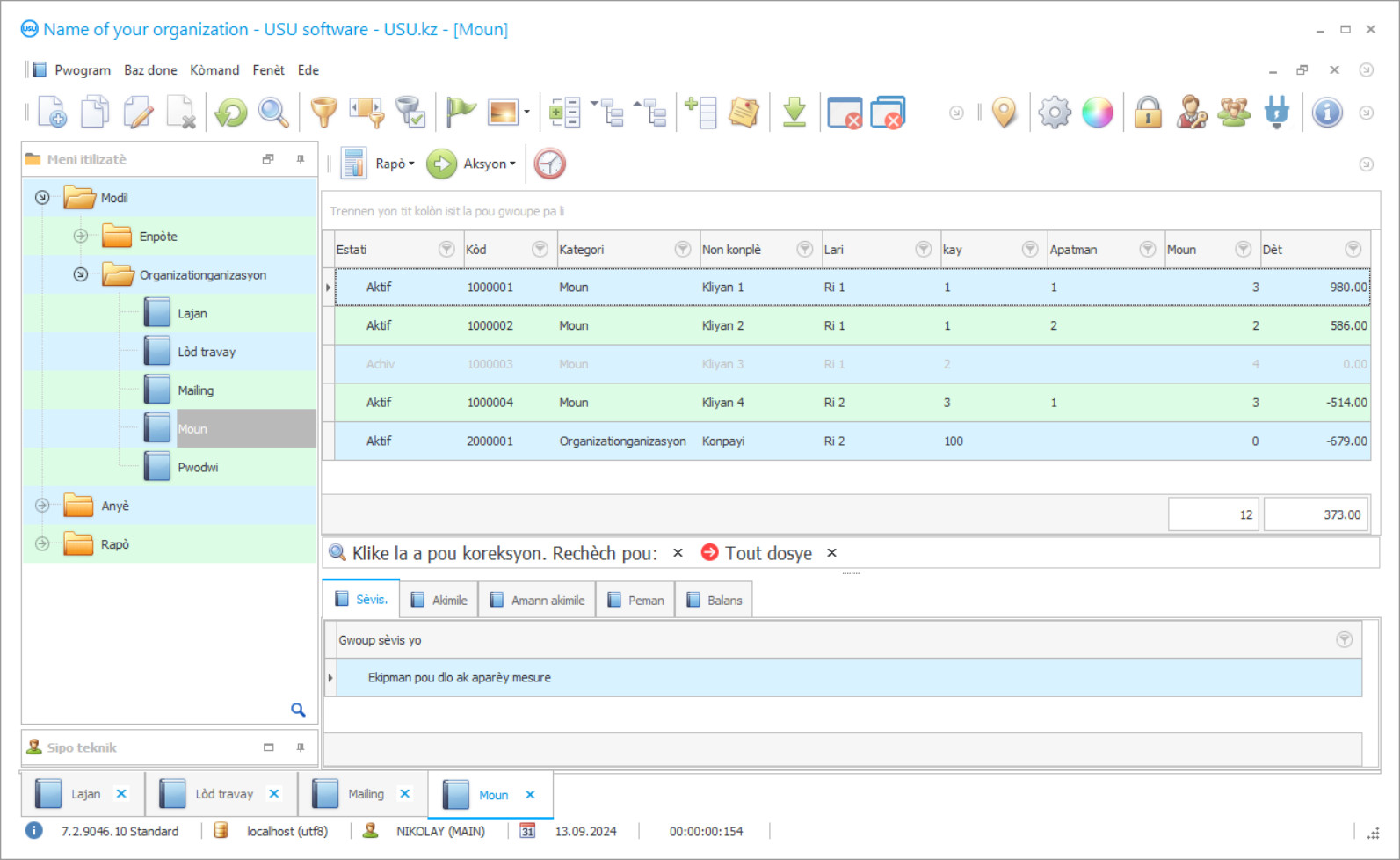The width and height of the screenshot is (1400, 860).
Task: Open the image icon dropdown arrow
Action: pyautogui.click(x=526, y=113)
